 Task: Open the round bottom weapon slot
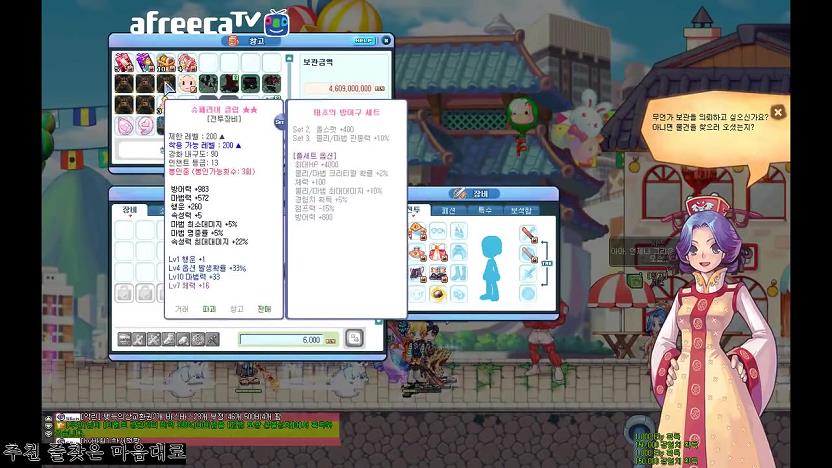[528, 293]
